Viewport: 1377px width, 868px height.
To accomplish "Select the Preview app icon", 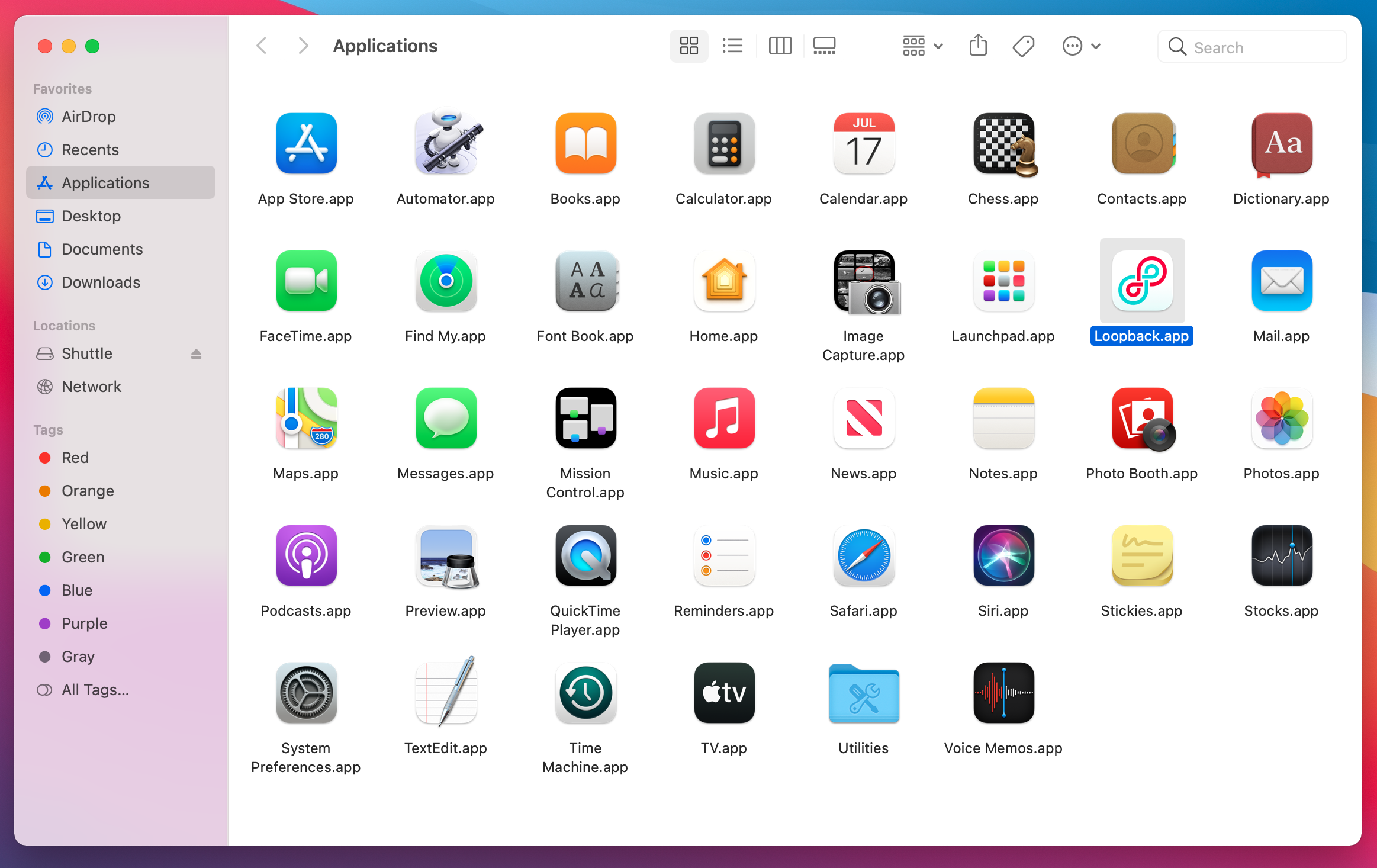I will click(447, 557).
